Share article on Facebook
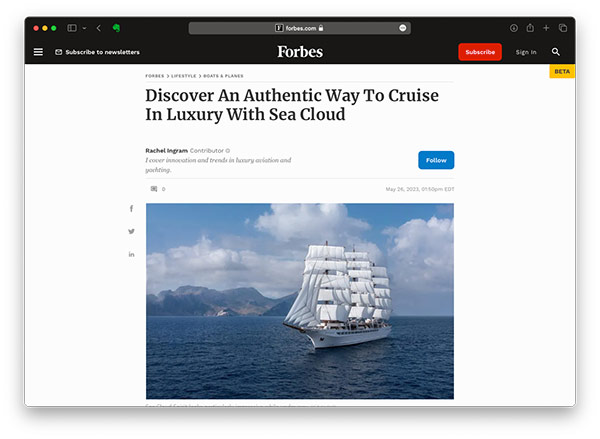600x439 pixels. 131,209
